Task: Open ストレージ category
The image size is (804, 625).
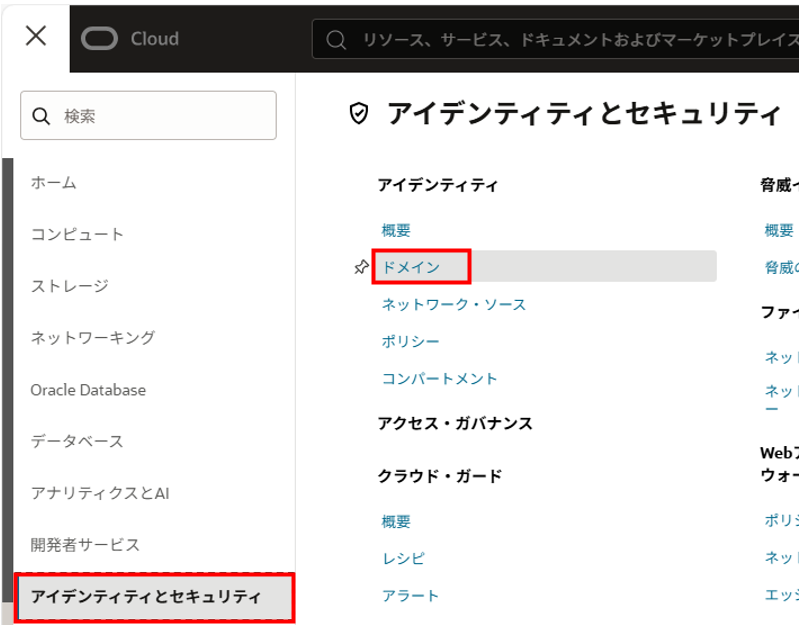Action: (69, 287)
